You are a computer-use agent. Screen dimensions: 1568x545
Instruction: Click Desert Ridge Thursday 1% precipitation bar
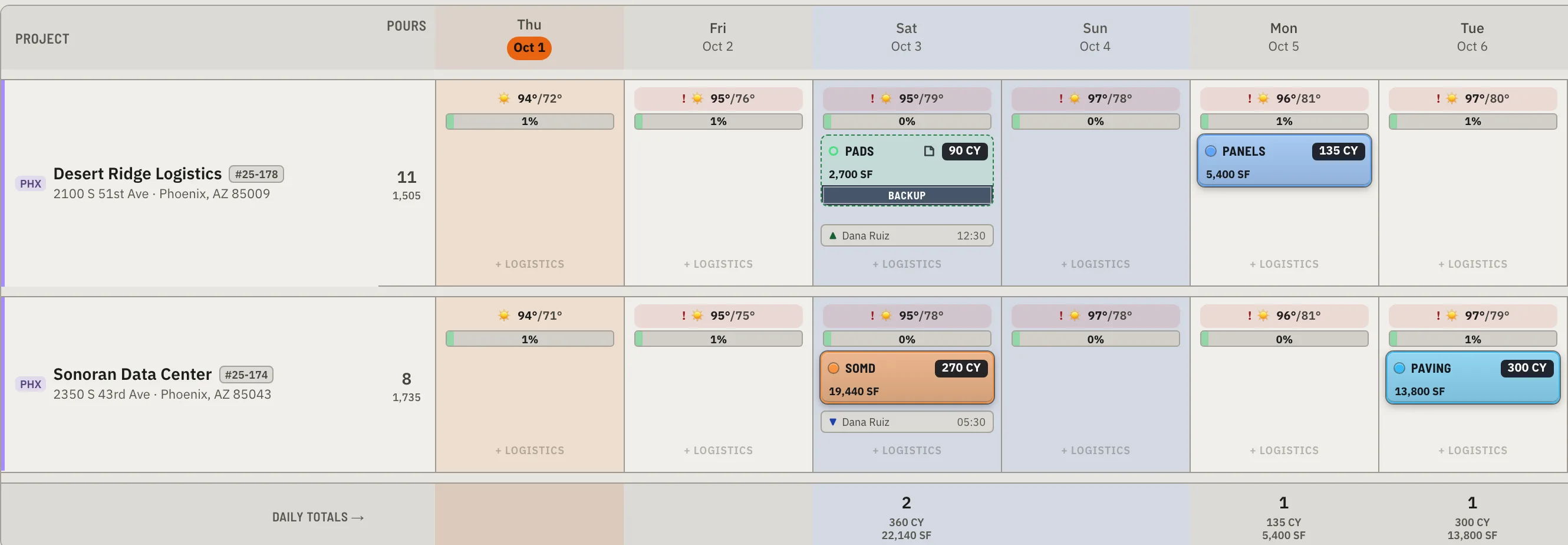pos(529,121)
